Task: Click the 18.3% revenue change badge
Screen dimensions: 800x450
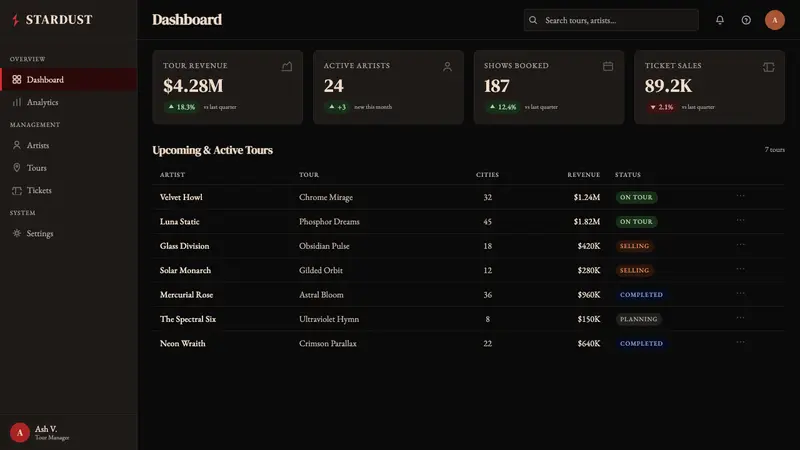Action: (182, 107)
